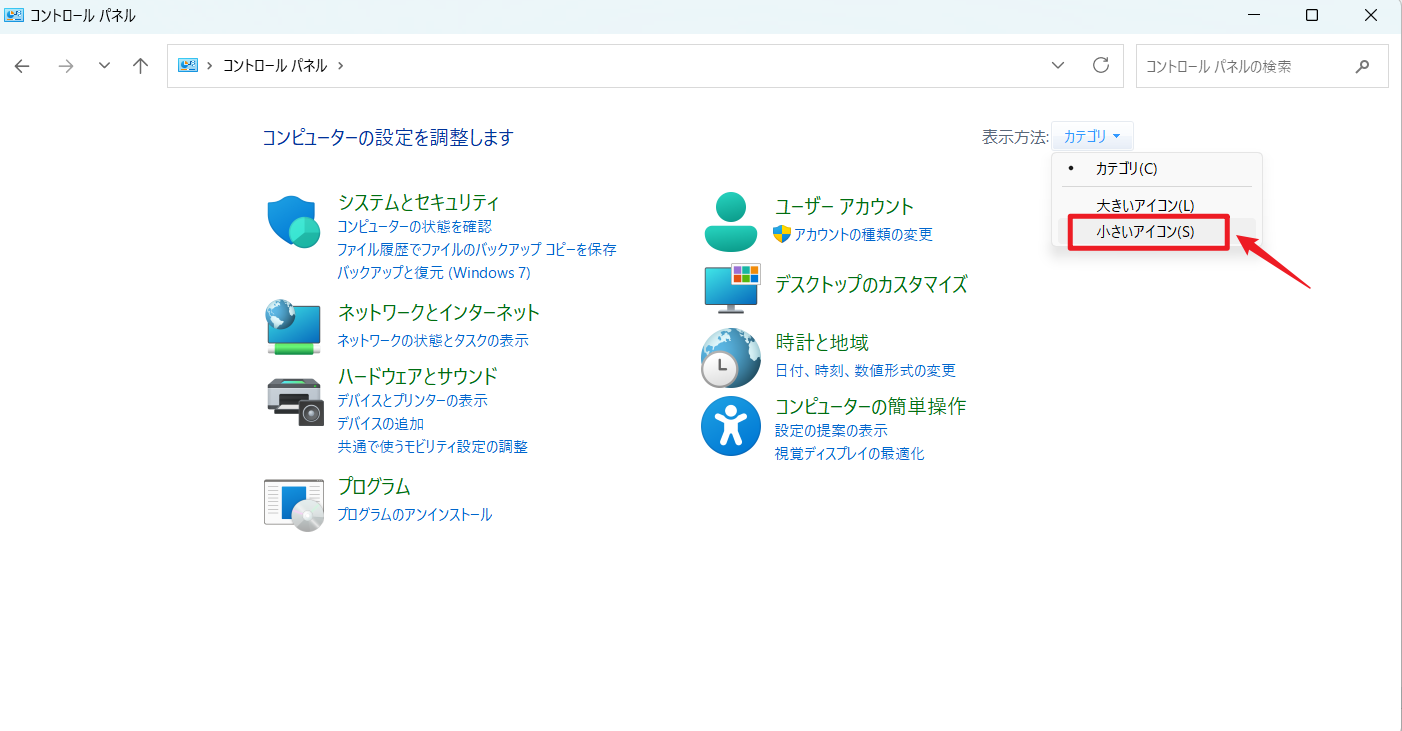Expand the address bar history dropdown
1402x731 pixels.
click(1058, 65)
